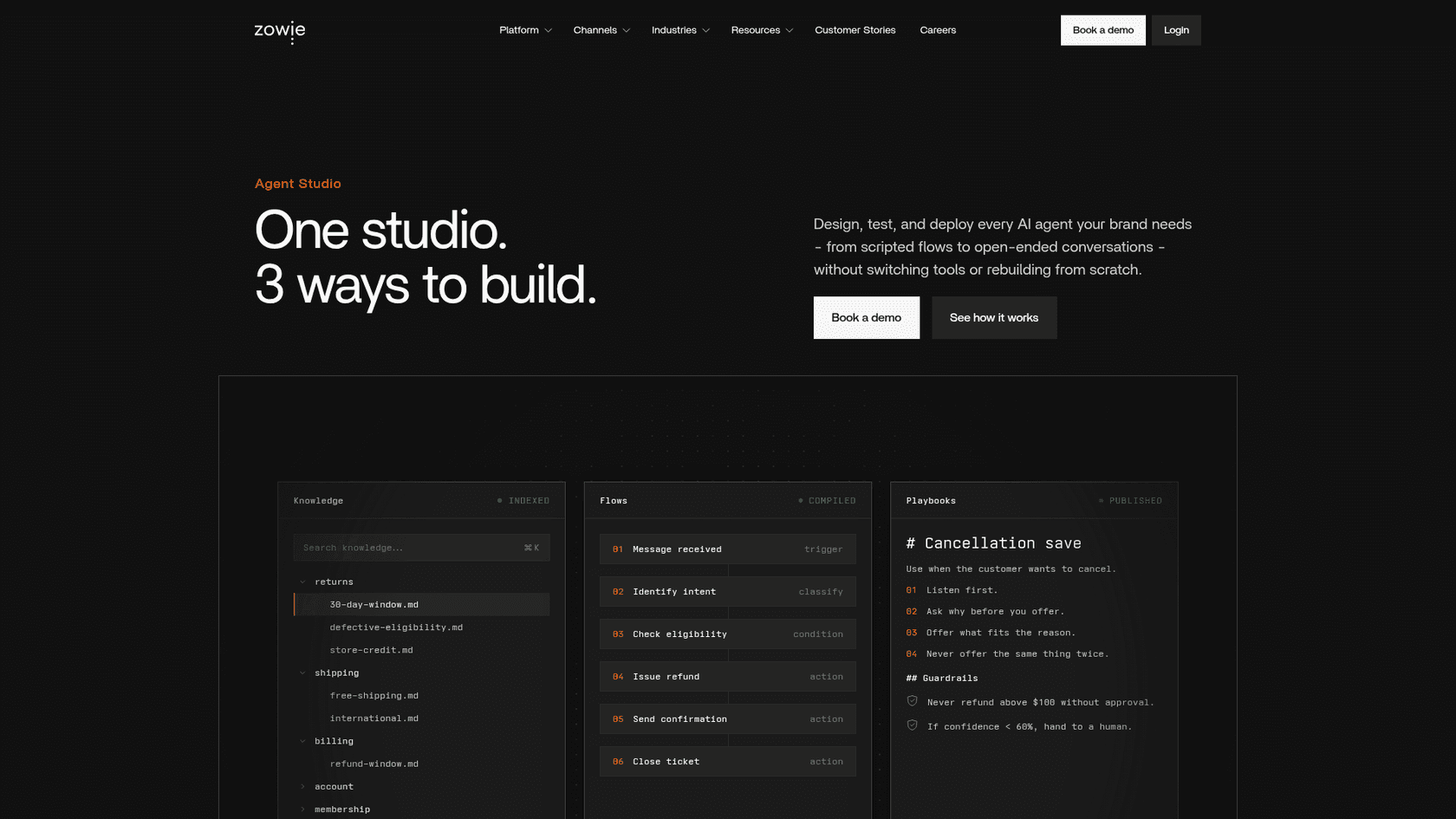The width and height of the screenshot is (1456, 819).
Task: Expand the membership folder
Action: pyautogui.click(x=302, y=809)
